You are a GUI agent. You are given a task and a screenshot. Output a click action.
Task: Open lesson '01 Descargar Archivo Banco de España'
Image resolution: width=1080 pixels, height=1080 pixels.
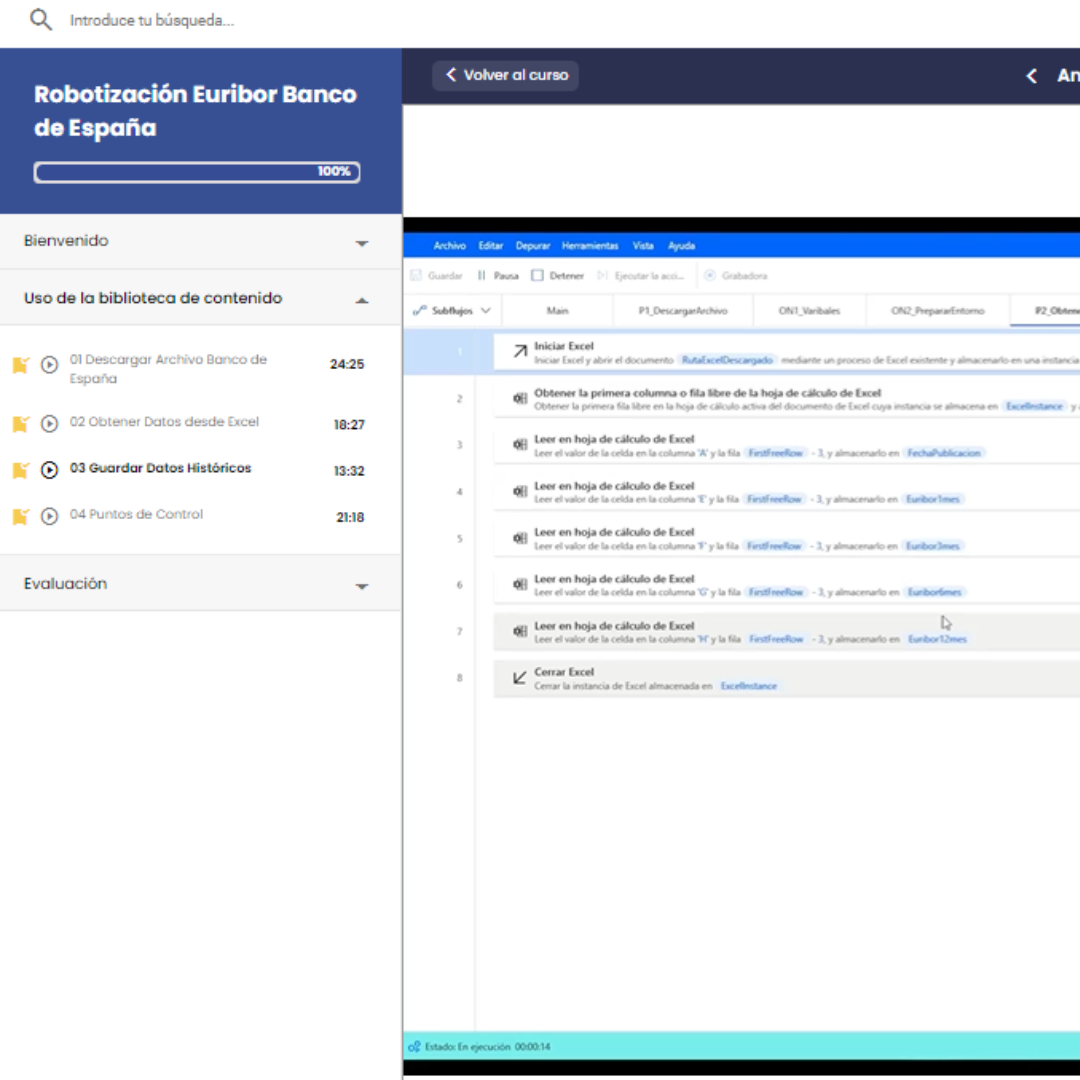pos(168,368)
